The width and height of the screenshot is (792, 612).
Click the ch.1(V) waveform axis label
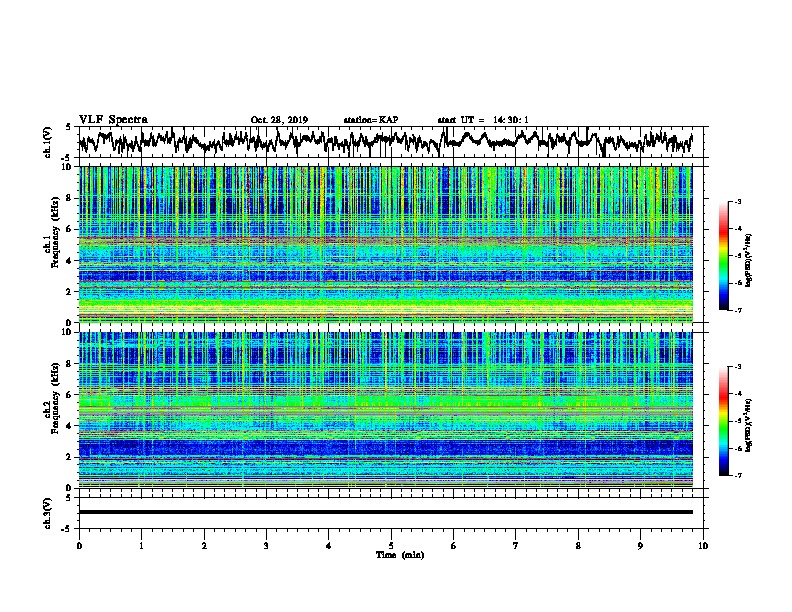click(x=48, y=142)
